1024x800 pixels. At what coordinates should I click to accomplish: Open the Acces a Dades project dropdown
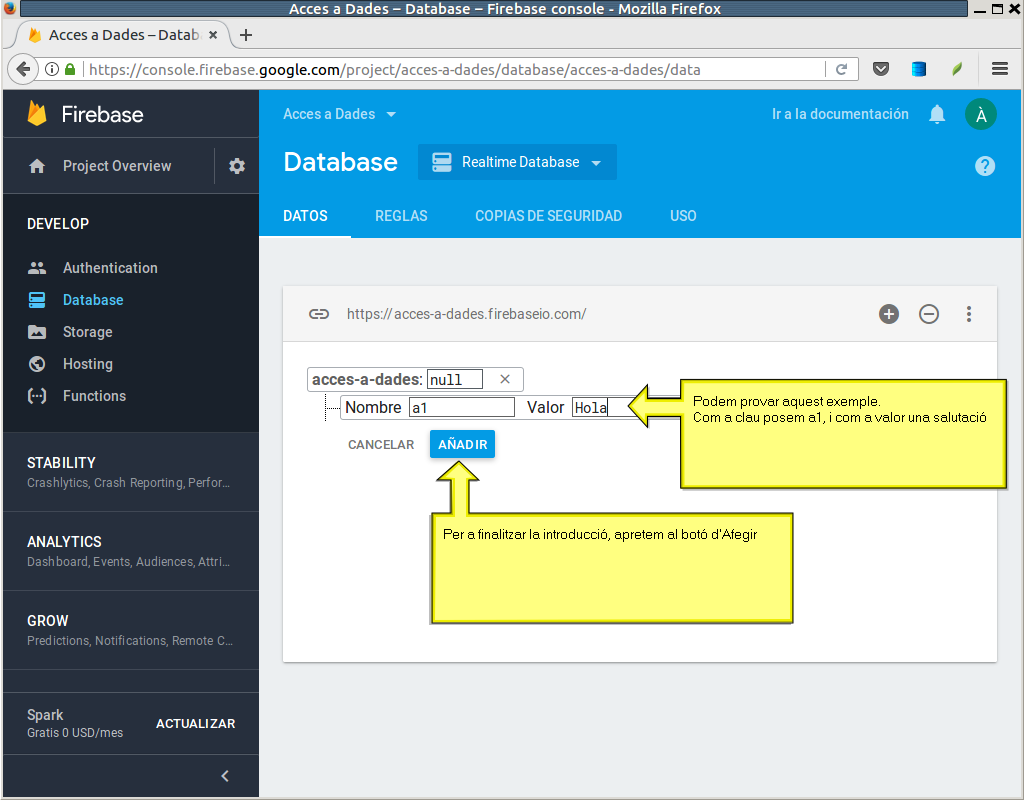point(339,114)
